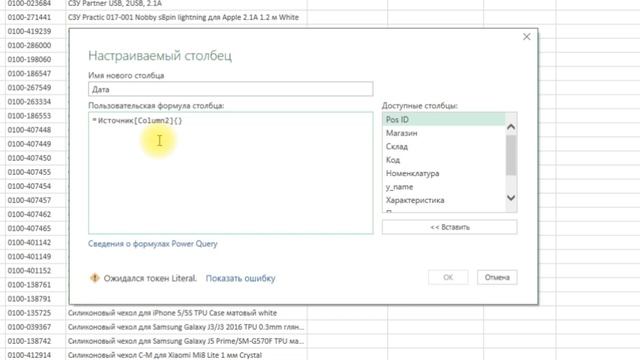Click the disabled OK button
The height and width of the screenshot is (360, 640).
point(448,278)
